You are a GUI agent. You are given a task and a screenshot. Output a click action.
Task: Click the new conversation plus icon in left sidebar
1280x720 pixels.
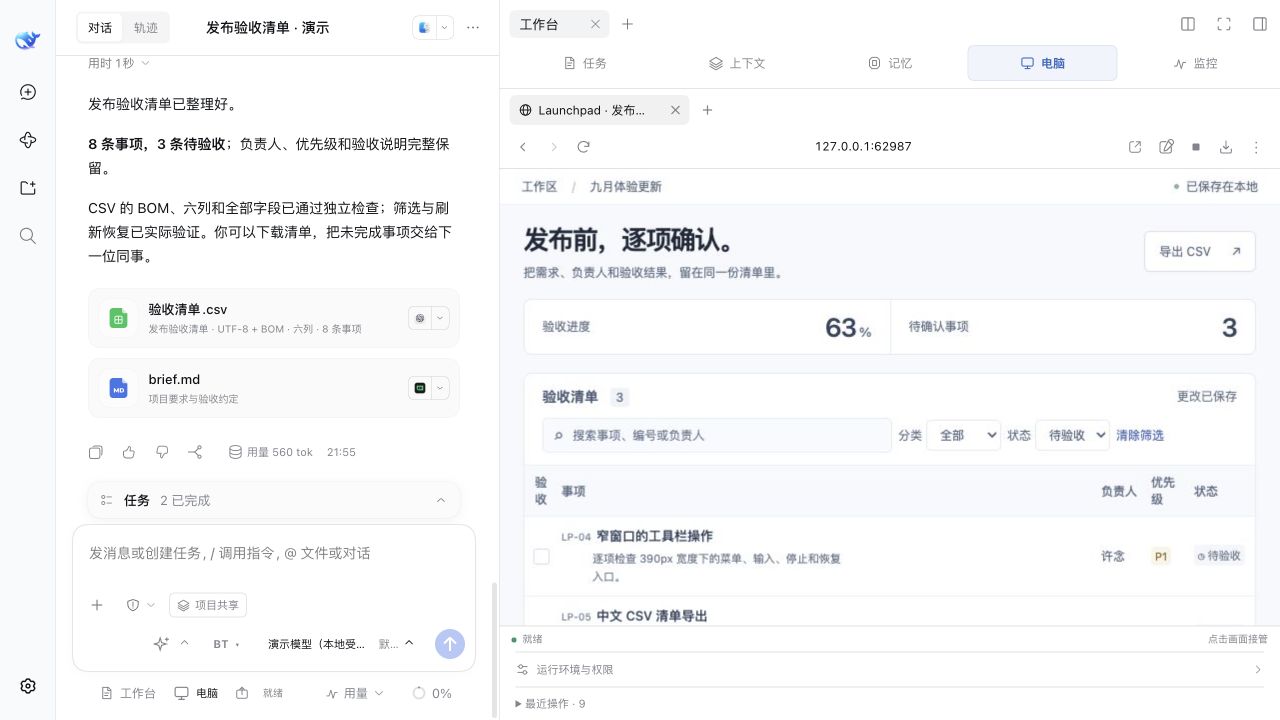(28, 92)
